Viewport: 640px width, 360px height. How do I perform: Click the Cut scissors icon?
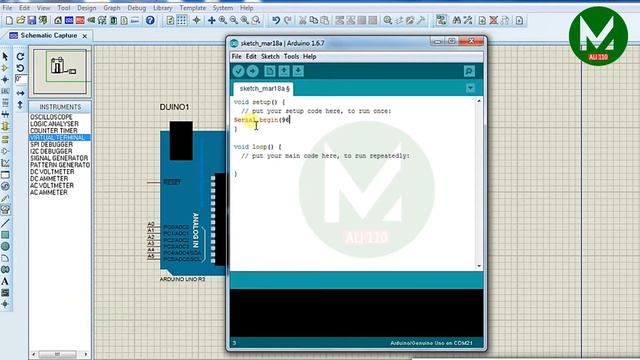click(302, 20)
